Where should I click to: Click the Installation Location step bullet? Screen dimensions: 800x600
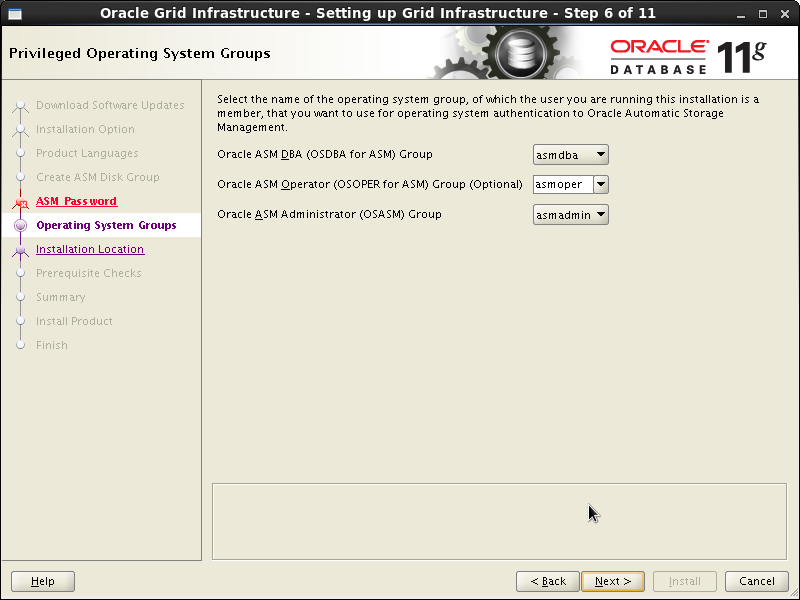(x=20, y=250)
